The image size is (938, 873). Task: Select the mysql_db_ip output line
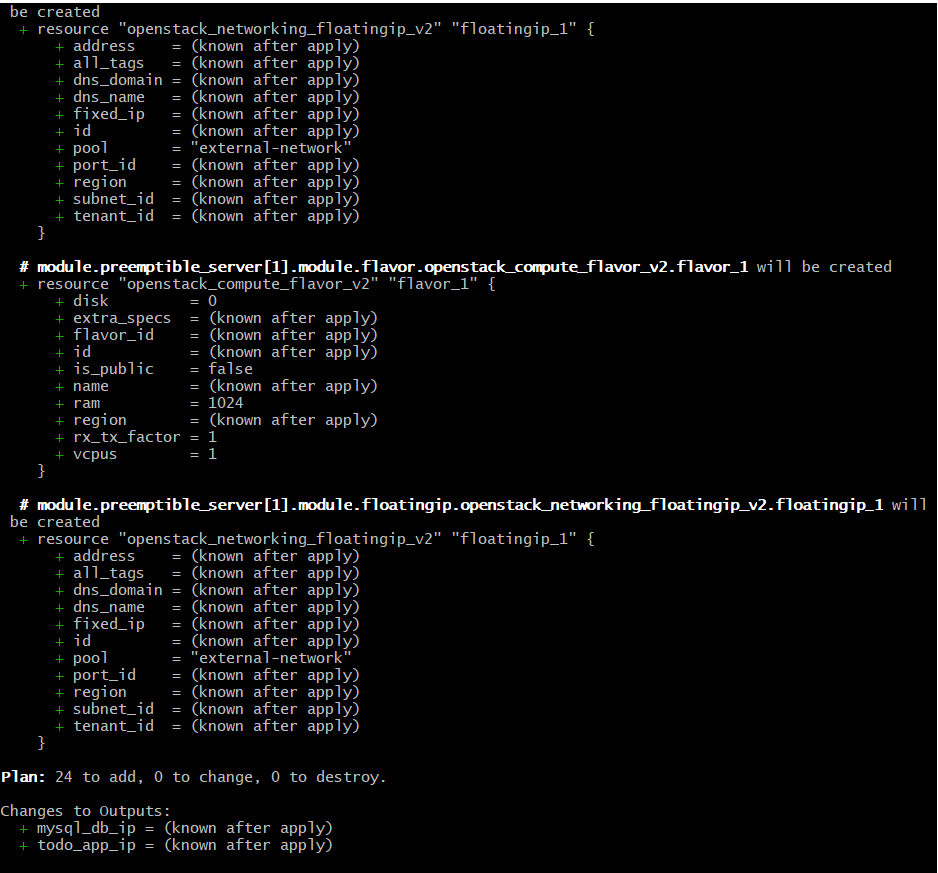coord(176,828)
